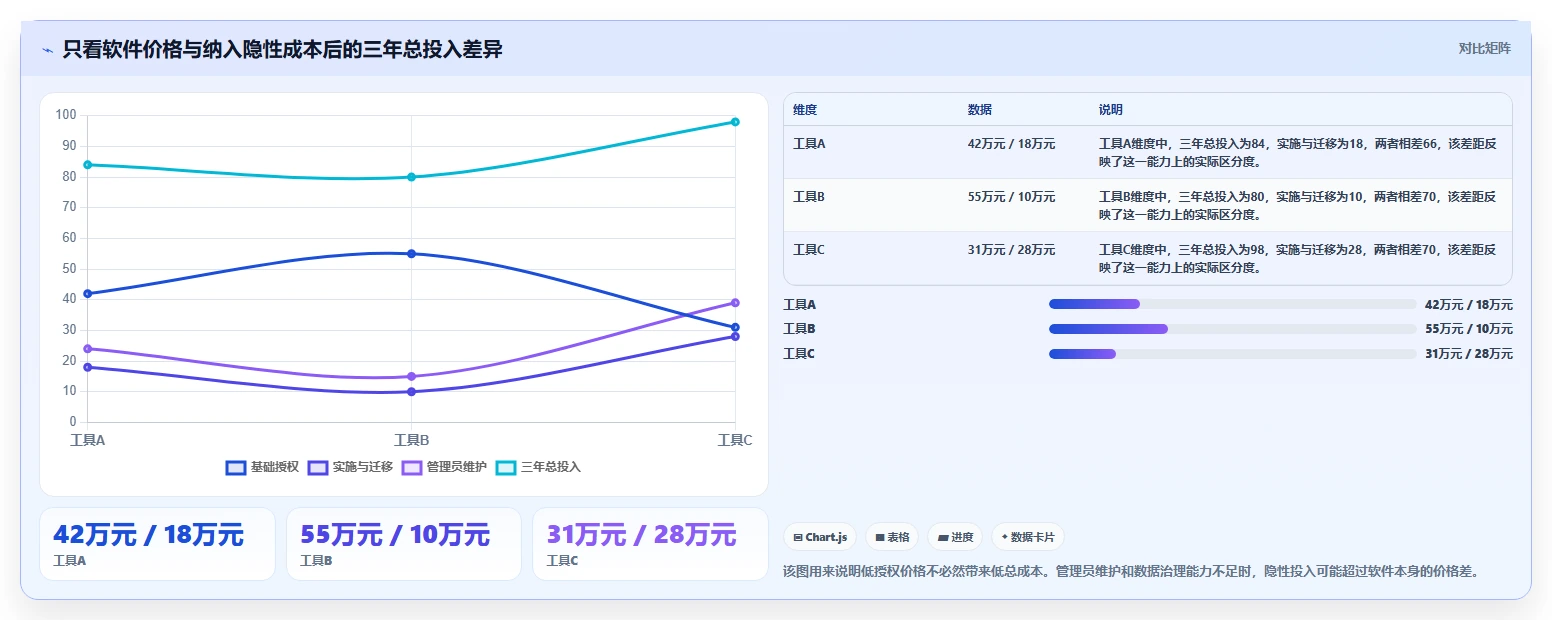Image resolution: width=1552 pixels, height=620 pixels.
Task: Click the 工具B维度中 description text
Action: [1298, 205]
